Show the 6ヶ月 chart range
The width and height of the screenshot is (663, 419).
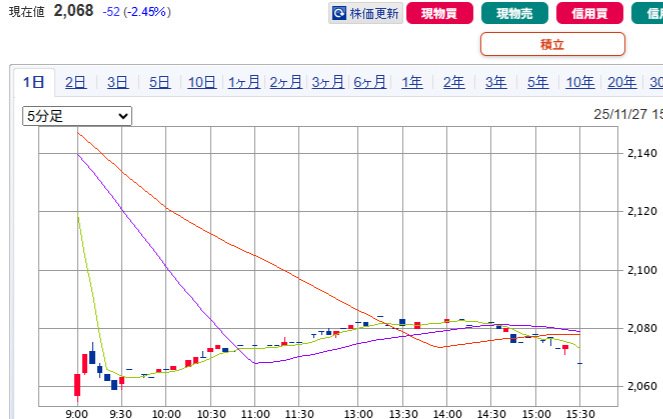tap(370, 83)
